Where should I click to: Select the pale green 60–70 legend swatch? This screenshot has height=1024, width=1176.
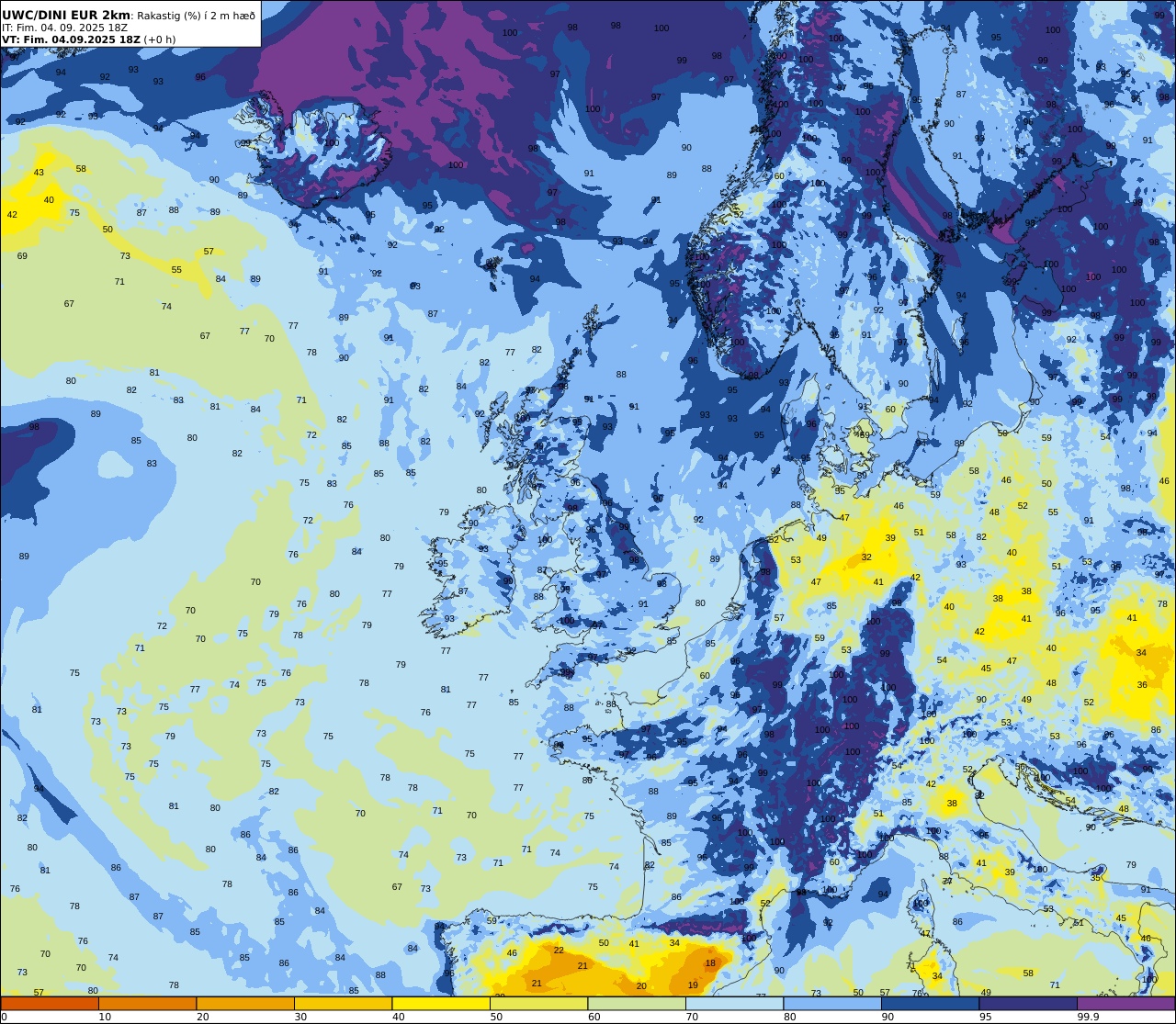coord(637,1003)
